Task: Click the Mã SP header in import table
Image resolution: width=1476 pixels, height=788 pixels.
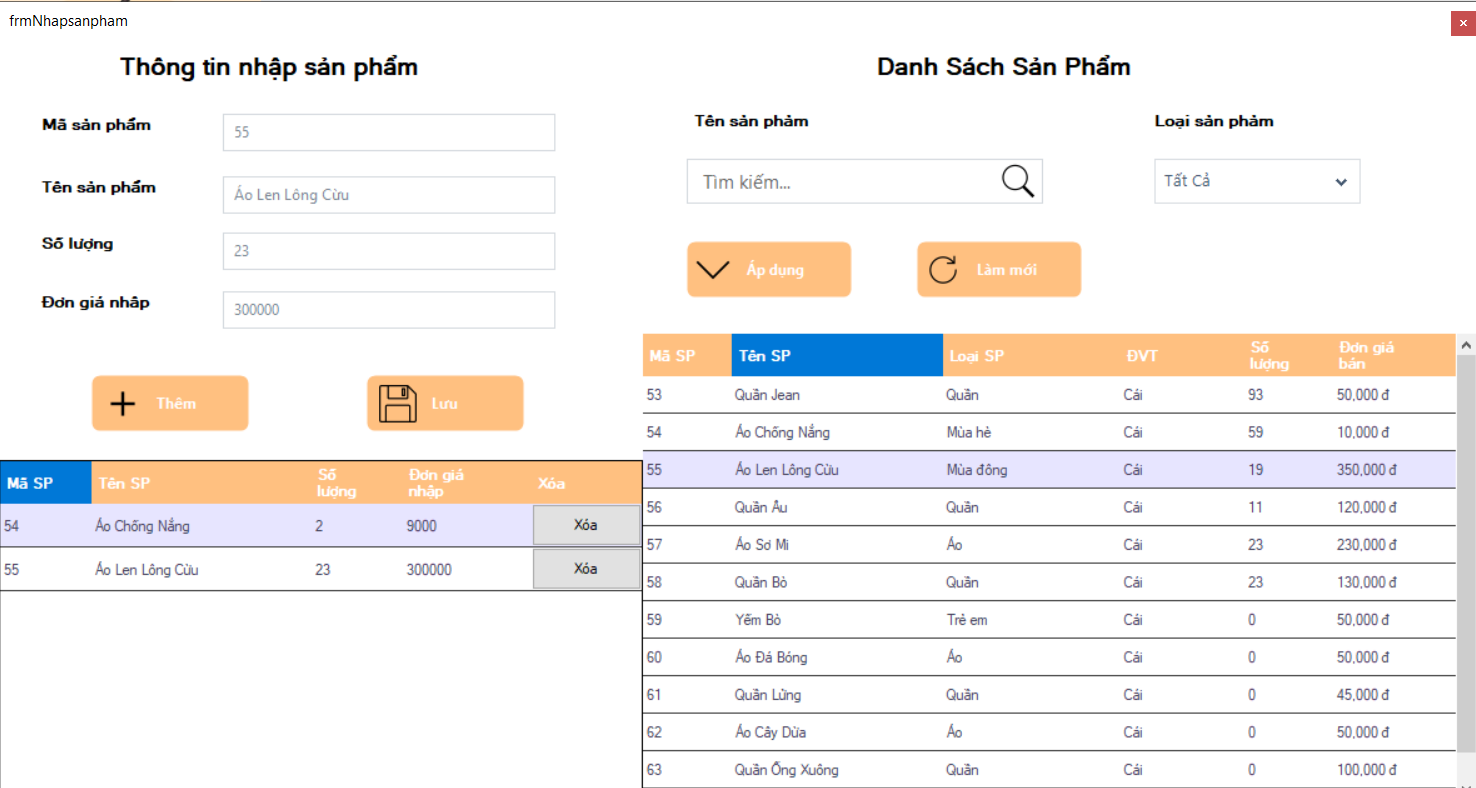Action: click(x=46, y=483)
